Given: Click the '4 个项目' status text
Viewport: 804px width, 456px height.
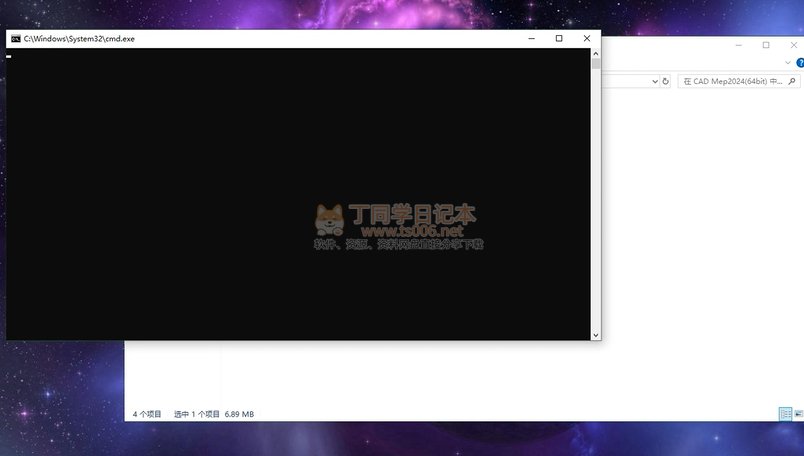Looking at the screenshot, I should pyautogui.click(x=147, y=414).
